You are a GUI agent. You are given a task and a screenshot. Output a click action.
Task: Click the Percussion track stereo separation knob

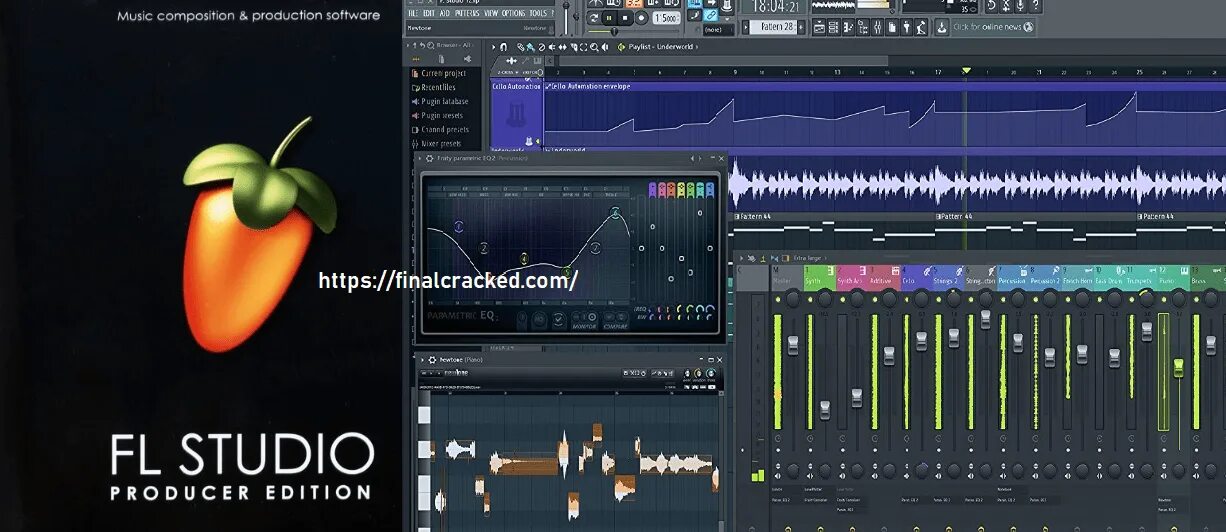pos(1018,471)
